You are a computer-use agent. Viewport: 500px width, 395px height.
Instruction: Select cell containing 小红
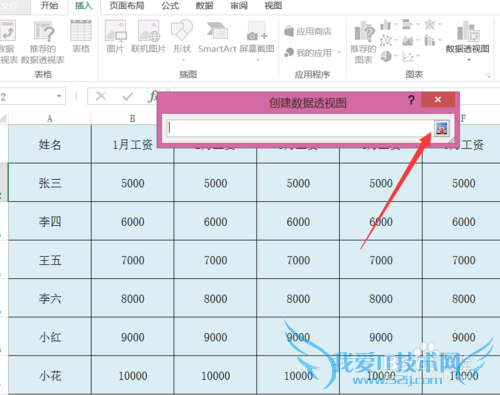[50, 337]
